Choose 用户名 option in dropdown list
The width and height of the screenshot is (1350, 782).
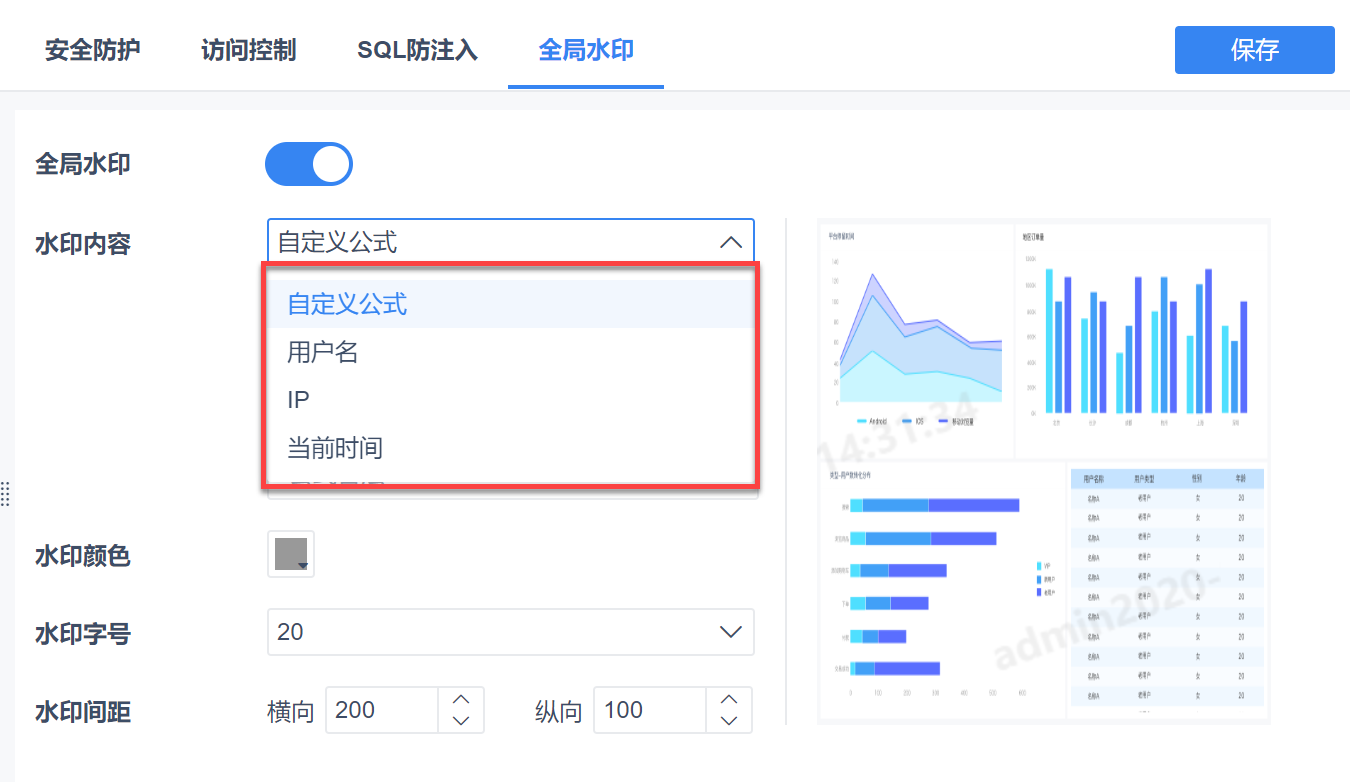[x=323, y=352]
